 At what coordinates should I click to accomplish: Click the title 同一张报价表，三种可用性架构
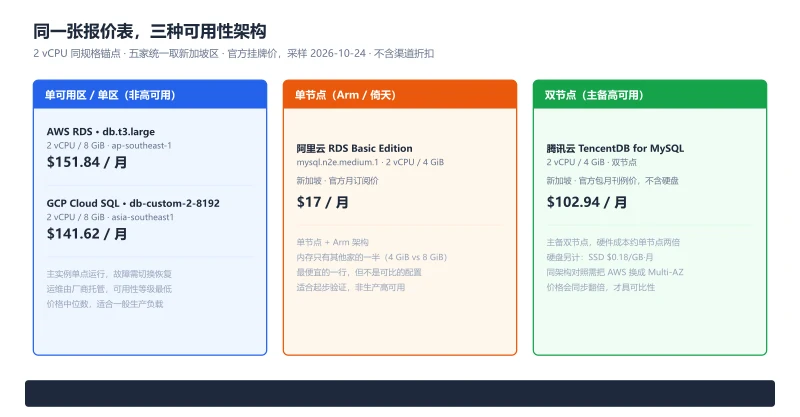click(x=149, y=32)
